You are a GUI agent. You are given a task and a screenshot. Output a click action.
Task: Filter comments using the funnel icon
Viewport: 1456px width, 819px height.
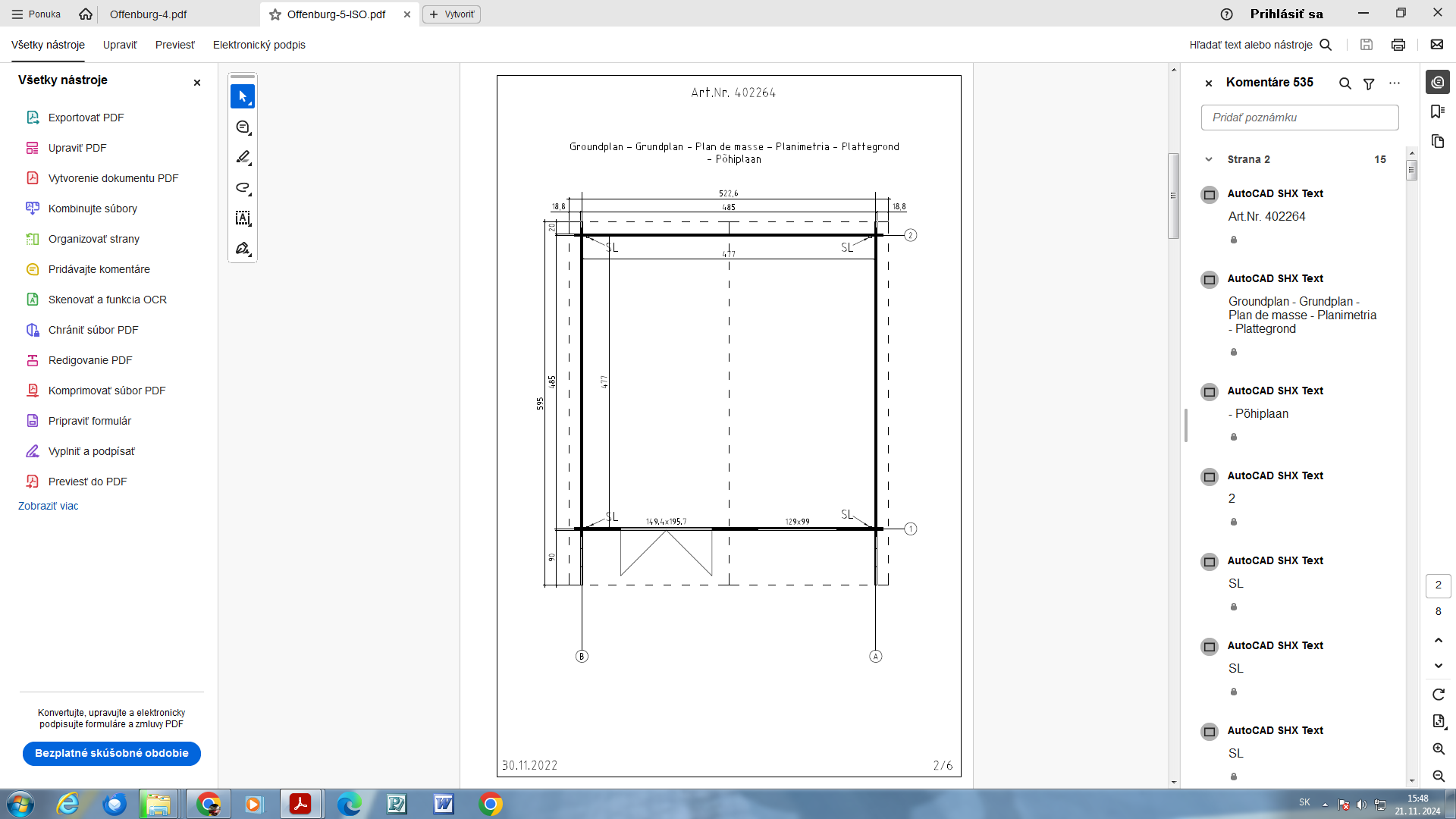[x=1369, y=83]
